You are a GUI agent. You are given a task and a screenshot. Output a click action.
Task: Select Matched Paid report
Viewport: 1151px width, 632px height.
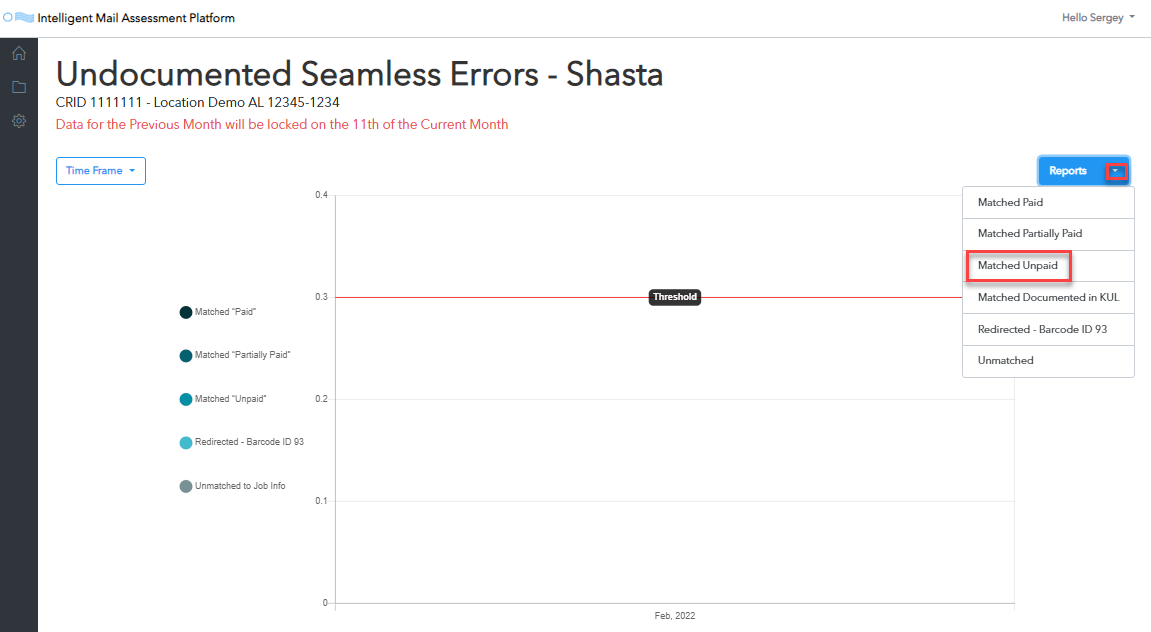coord(1048,203)
